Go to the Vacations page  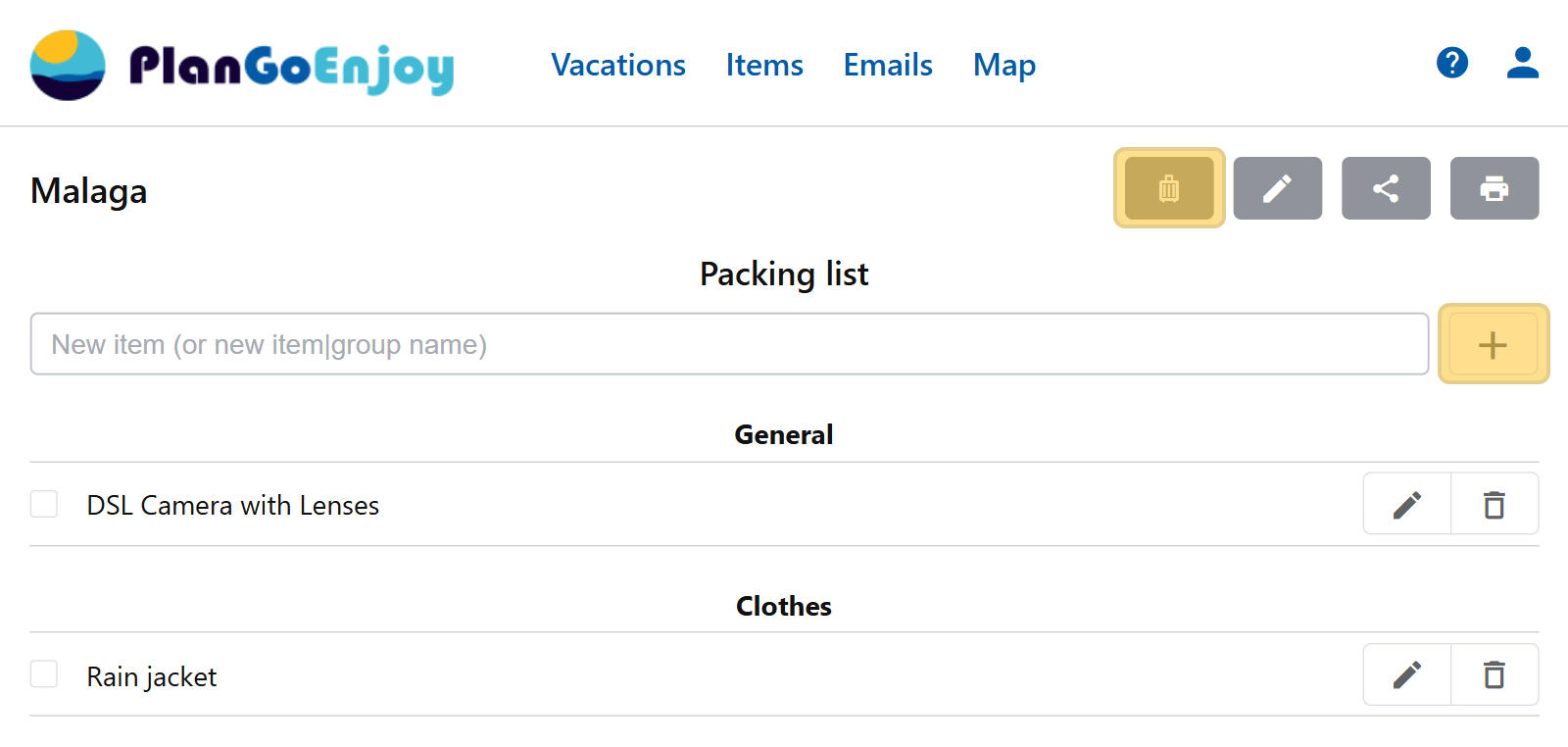tap(618, 65)
